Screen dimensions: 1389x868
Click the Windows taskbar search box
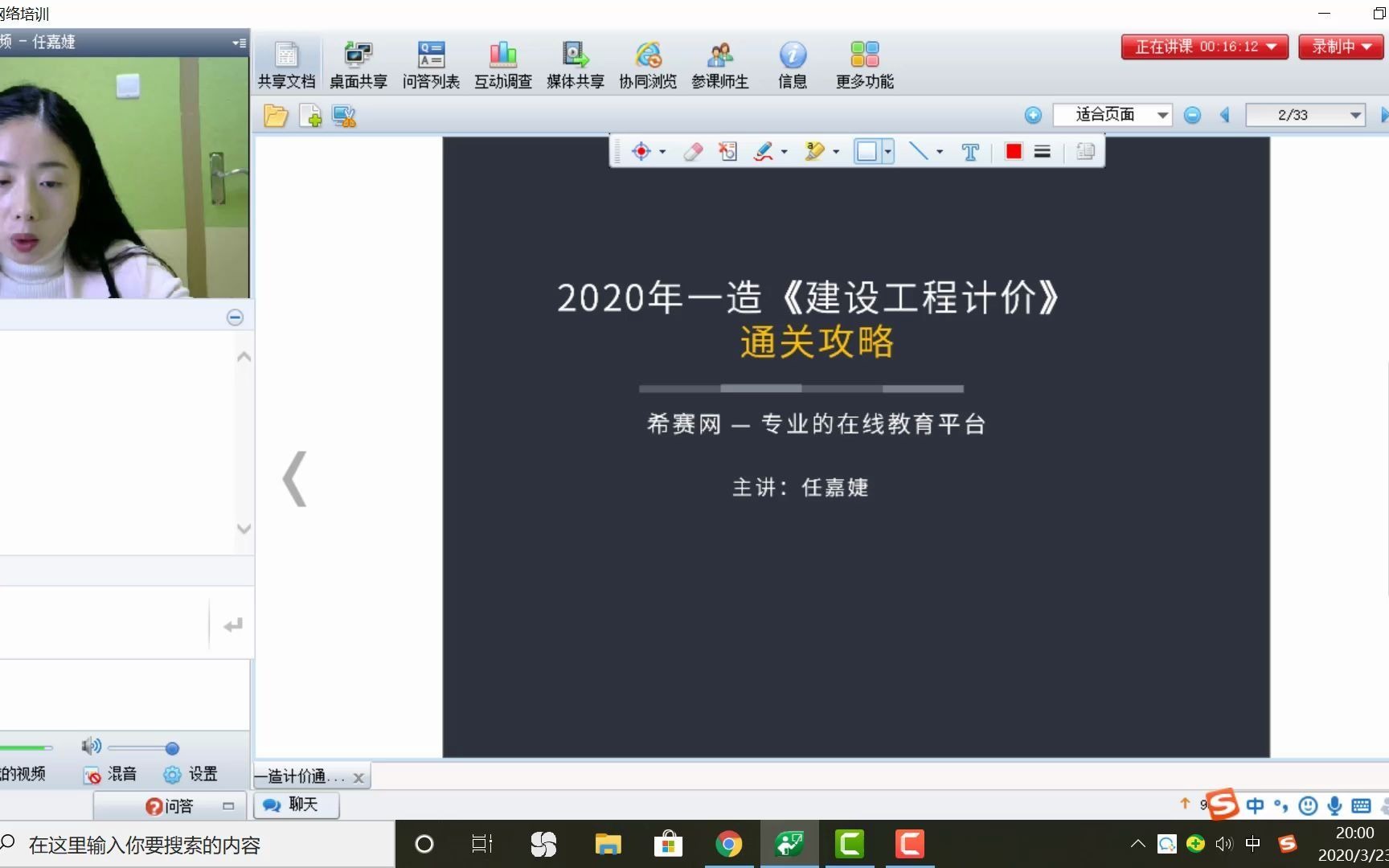[x=197, y=845]
